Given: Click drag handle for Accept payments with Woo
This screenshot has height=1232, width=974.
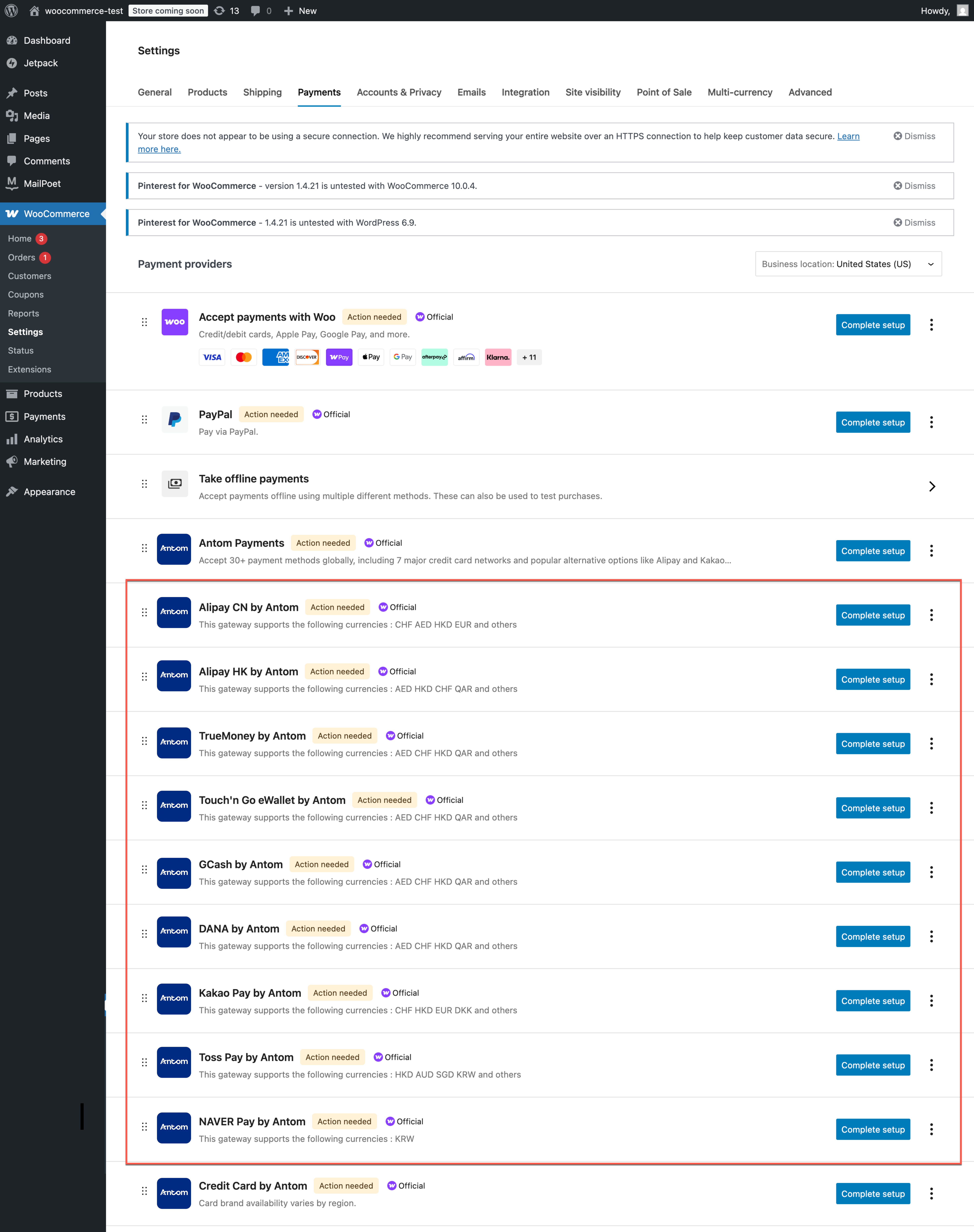Looking at the screenshot, I should click(144, 322).
